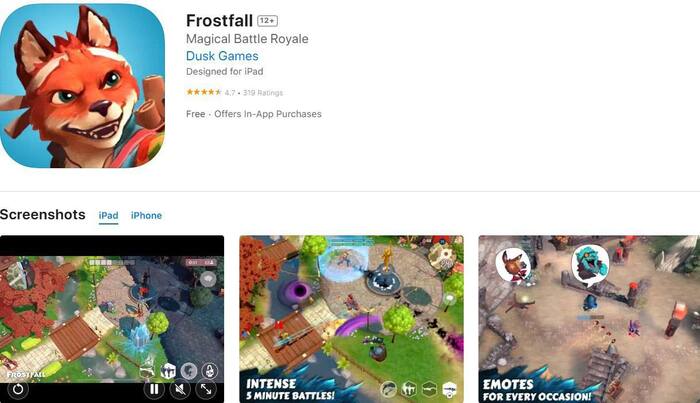This screenshot has width=700, height=403.
Task: Click the white hexagon ability icon in first video
Action: (x=168, y=370)
